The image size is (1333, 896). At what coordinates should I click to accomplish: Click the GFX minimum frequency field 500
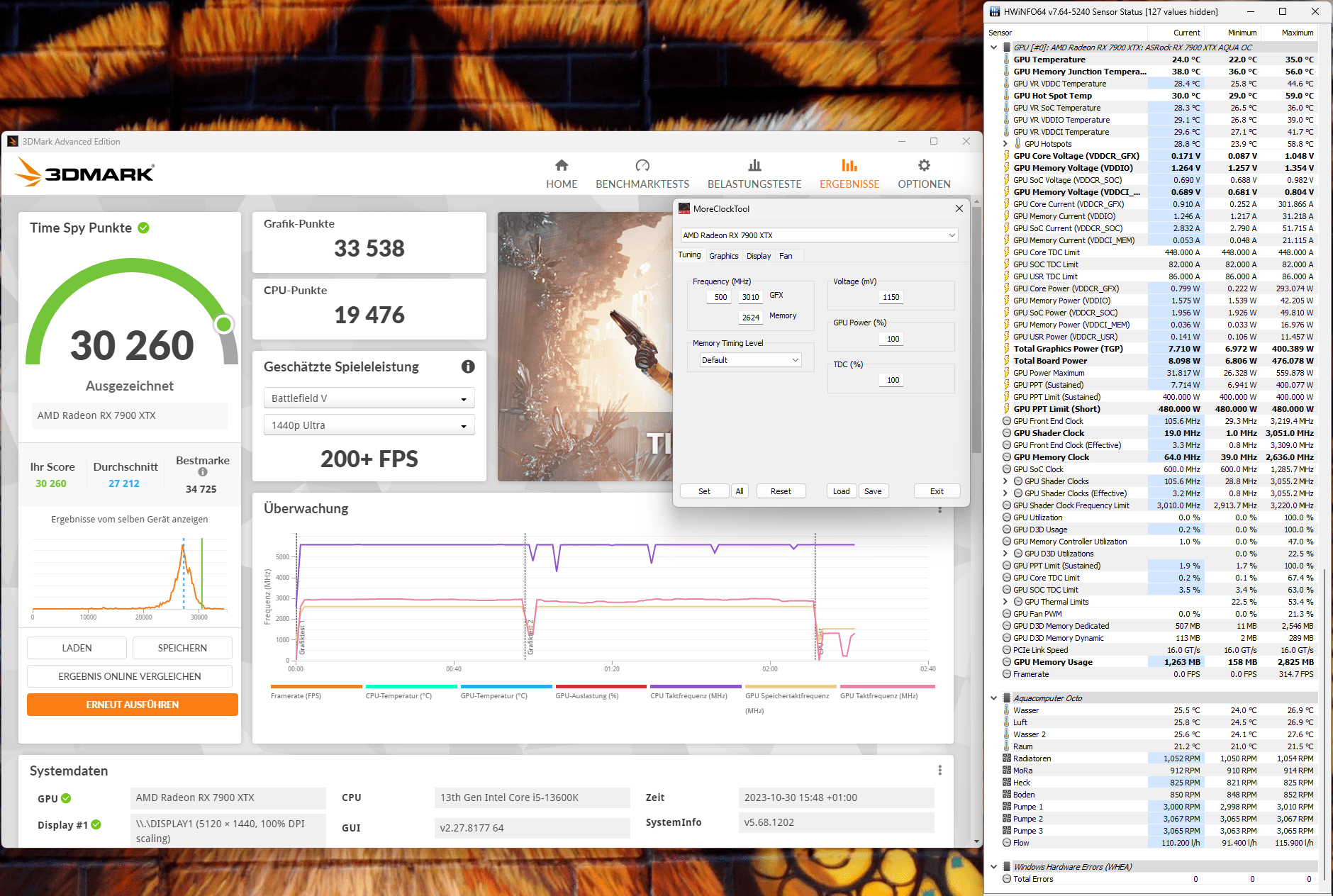point(720,297)
